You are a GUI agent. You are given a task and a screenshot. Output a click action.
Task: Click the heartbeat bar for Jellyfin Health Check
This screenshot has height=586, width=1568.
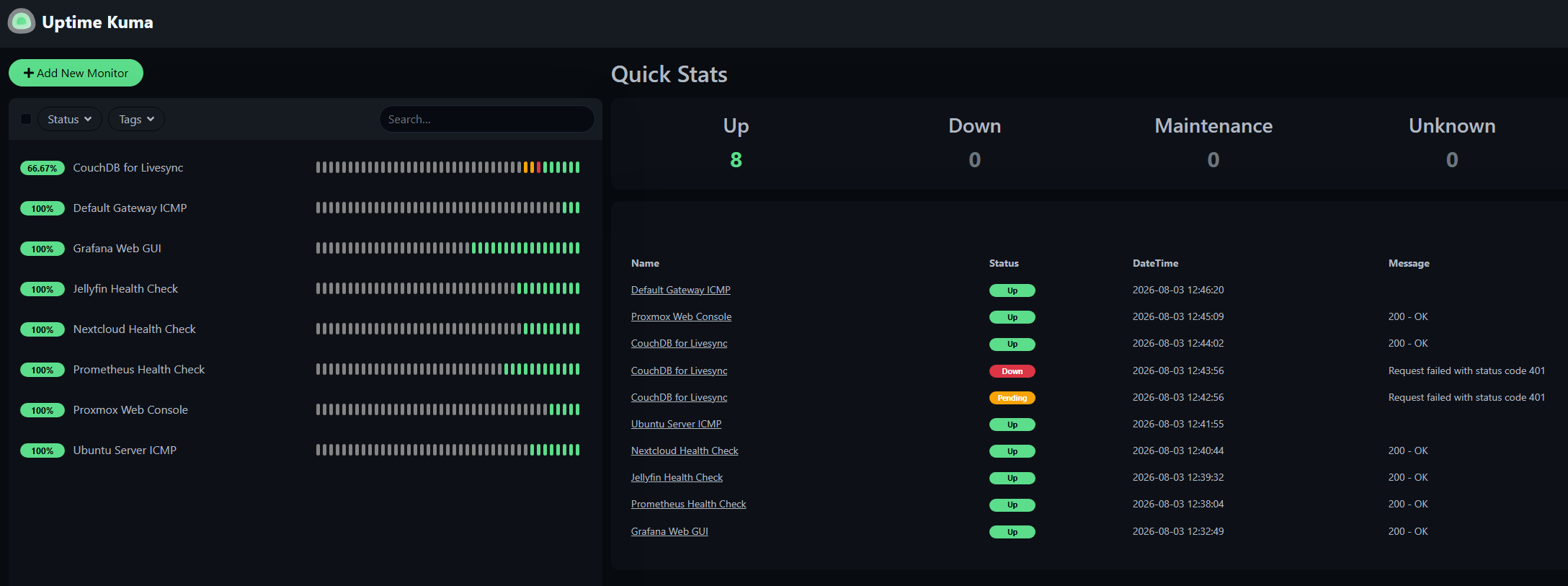click(447, 288)
